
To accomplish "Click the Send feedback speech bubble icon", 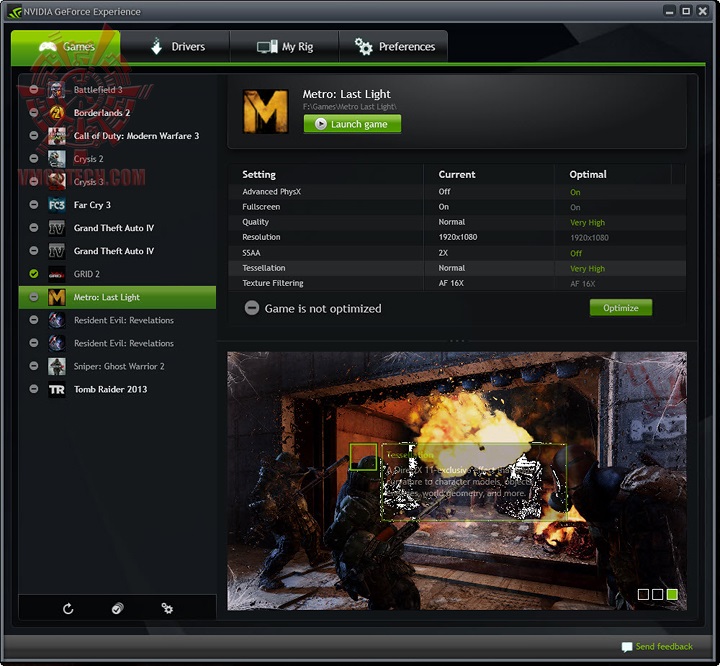I will pyautogui.click(x=626, y=647).
